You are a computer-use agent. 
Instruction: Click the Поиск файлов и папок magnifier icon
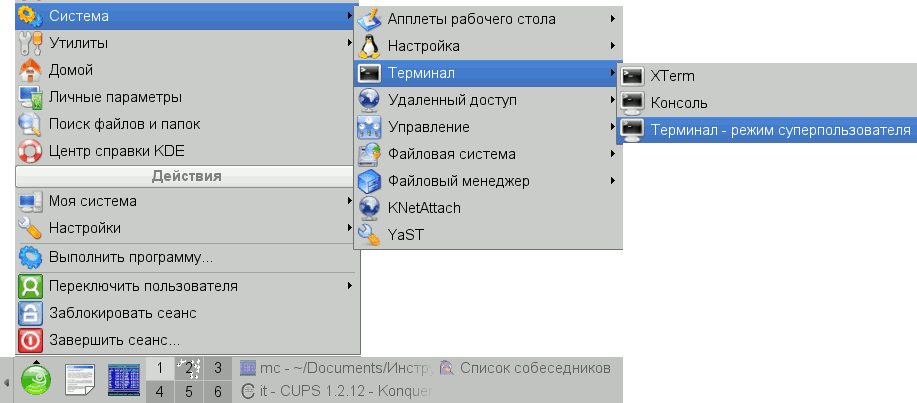pos(30,124)
